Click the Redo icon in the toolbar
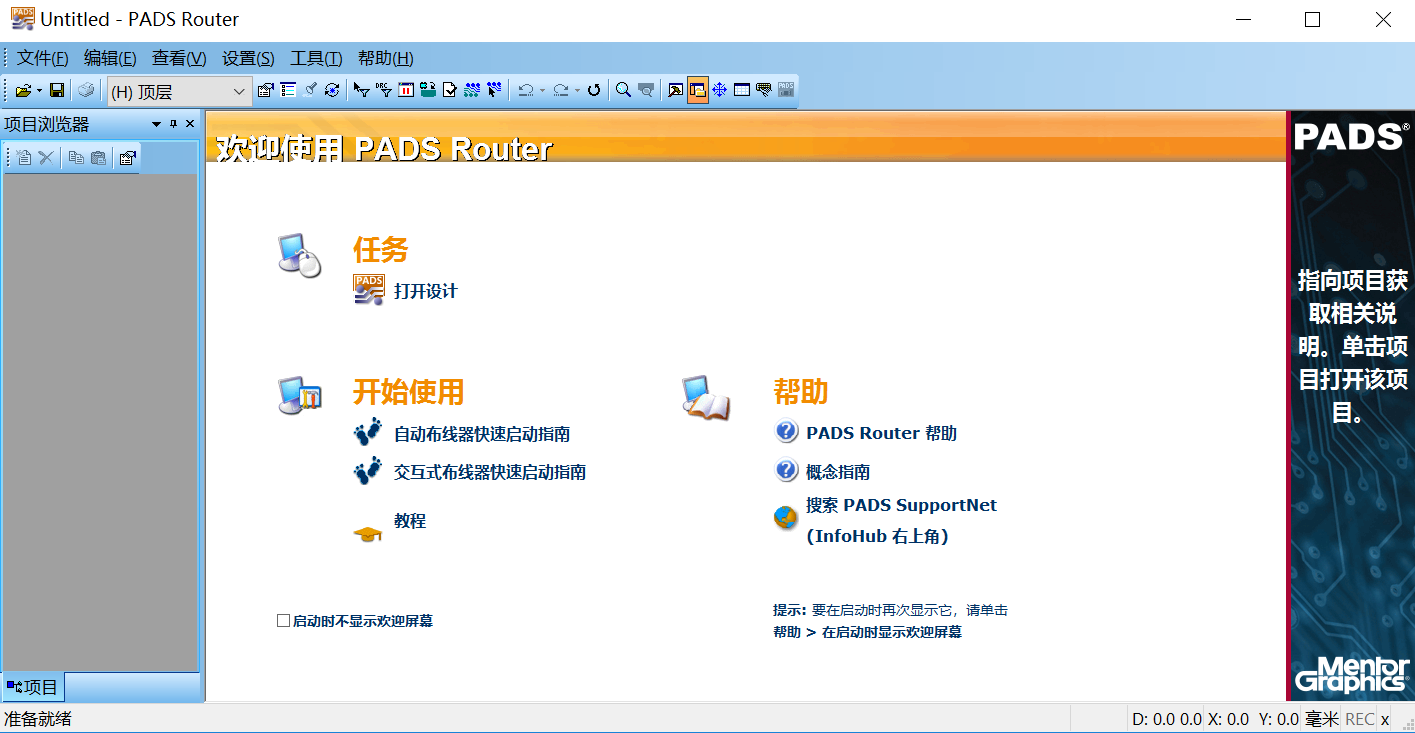Image resolution: width=1415 pixels, height=733 pixels. point(562,90)
